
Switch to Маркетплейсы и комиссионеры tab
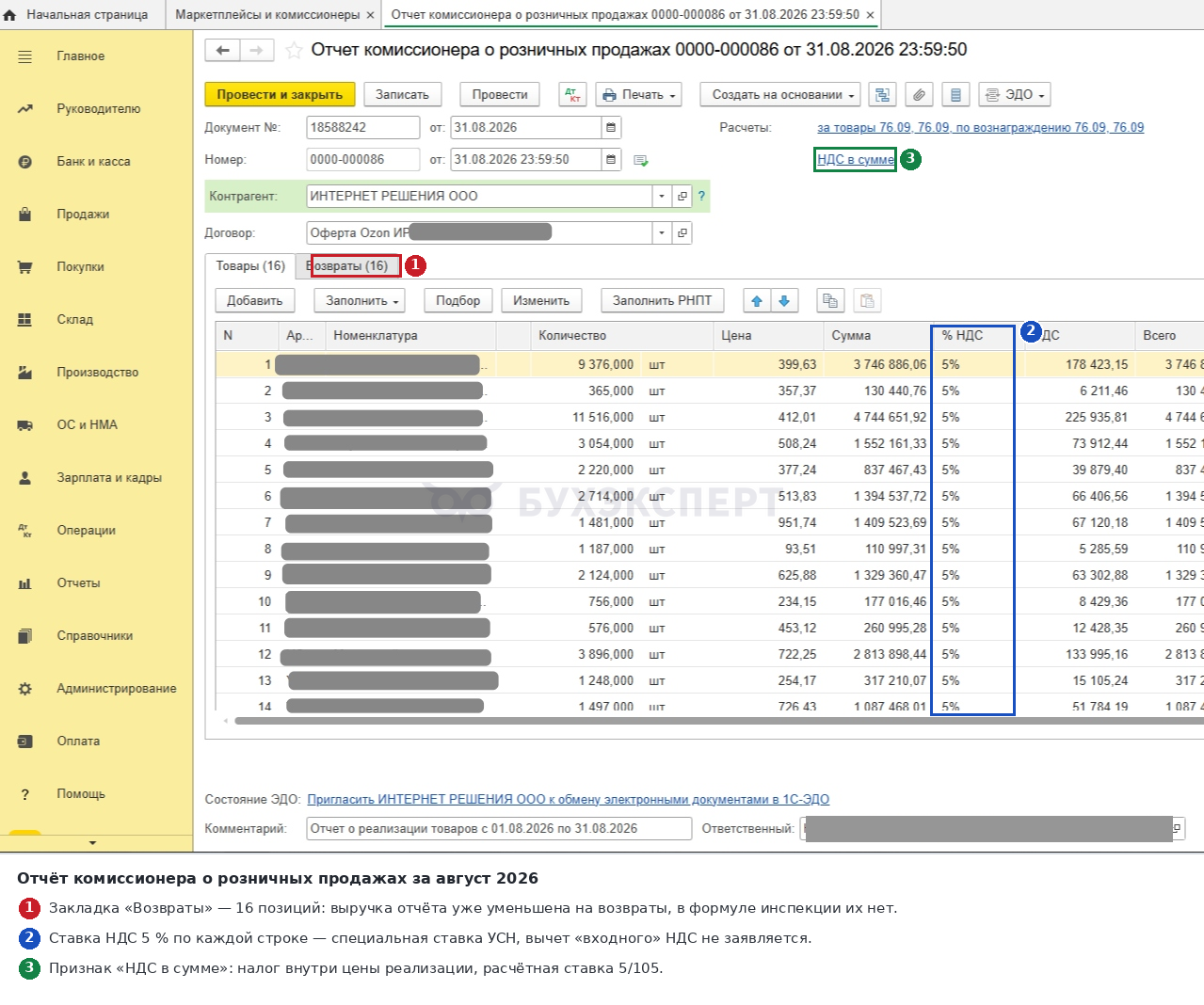[x=267, y=14]
